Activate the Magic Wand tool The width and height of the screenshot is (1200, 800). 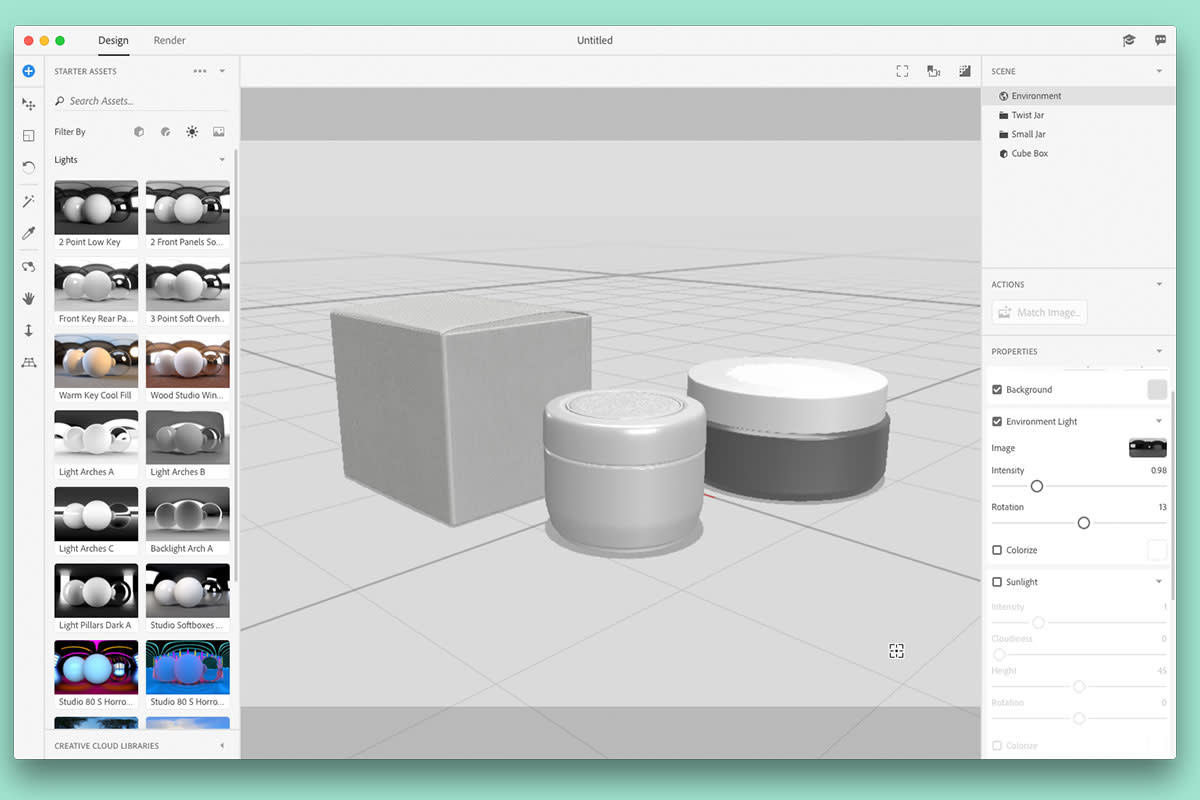pos(28,201)
